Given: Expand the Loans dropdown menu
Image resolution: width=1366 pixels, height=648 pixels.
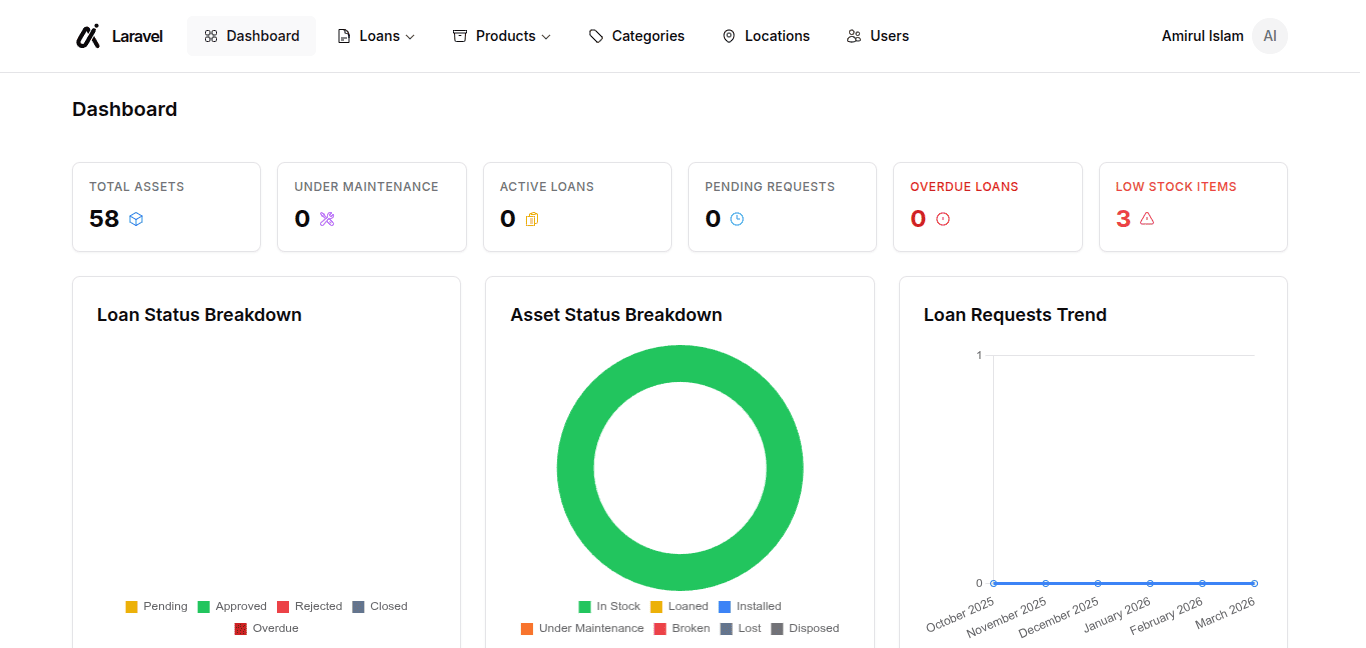Looking at the screenshot, I should (376, 36).
